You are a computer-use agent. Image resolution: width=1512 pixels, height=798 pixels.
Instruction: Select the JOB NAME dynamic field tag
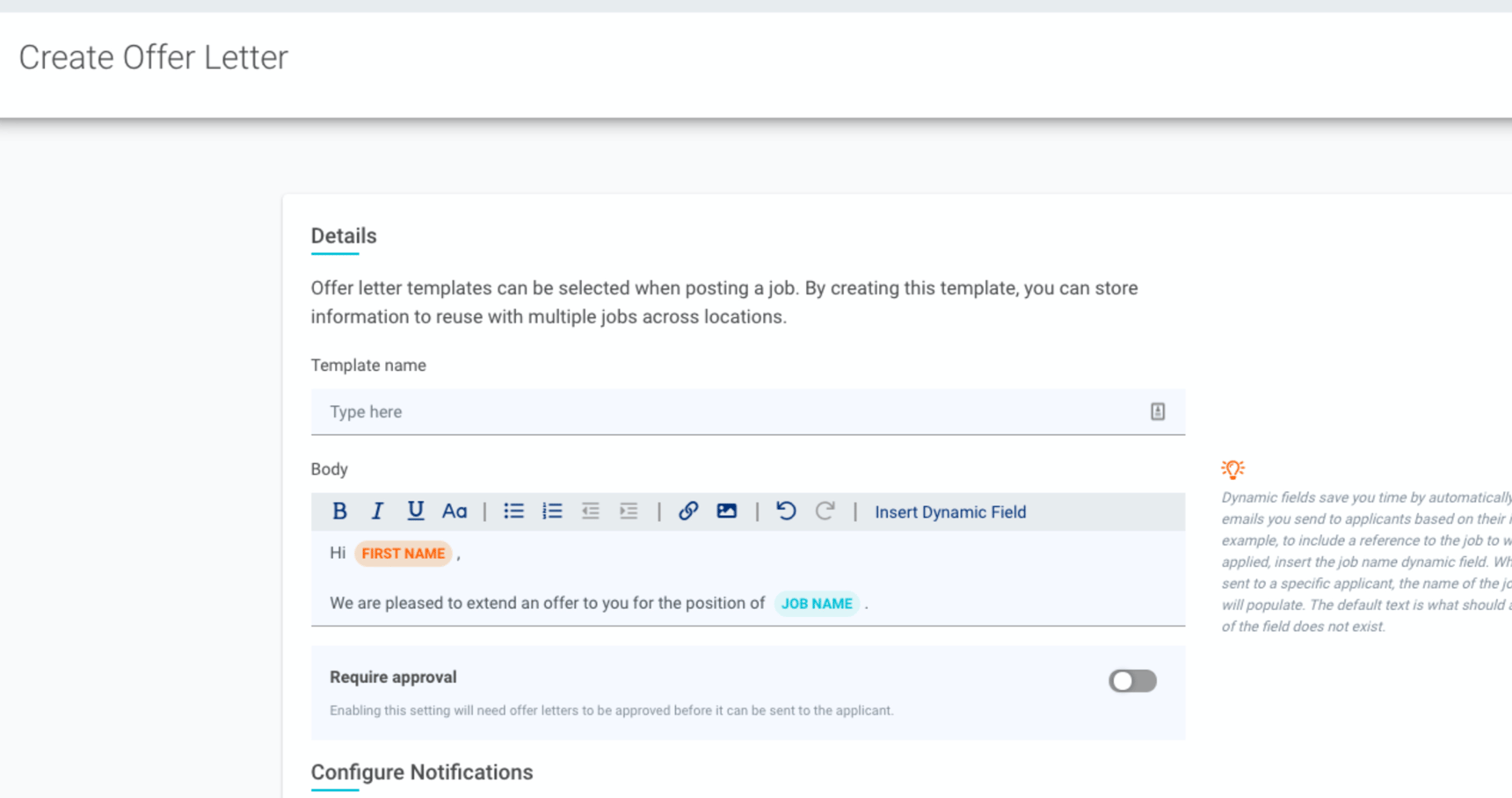pyautogui.click(x=817, y=604)
